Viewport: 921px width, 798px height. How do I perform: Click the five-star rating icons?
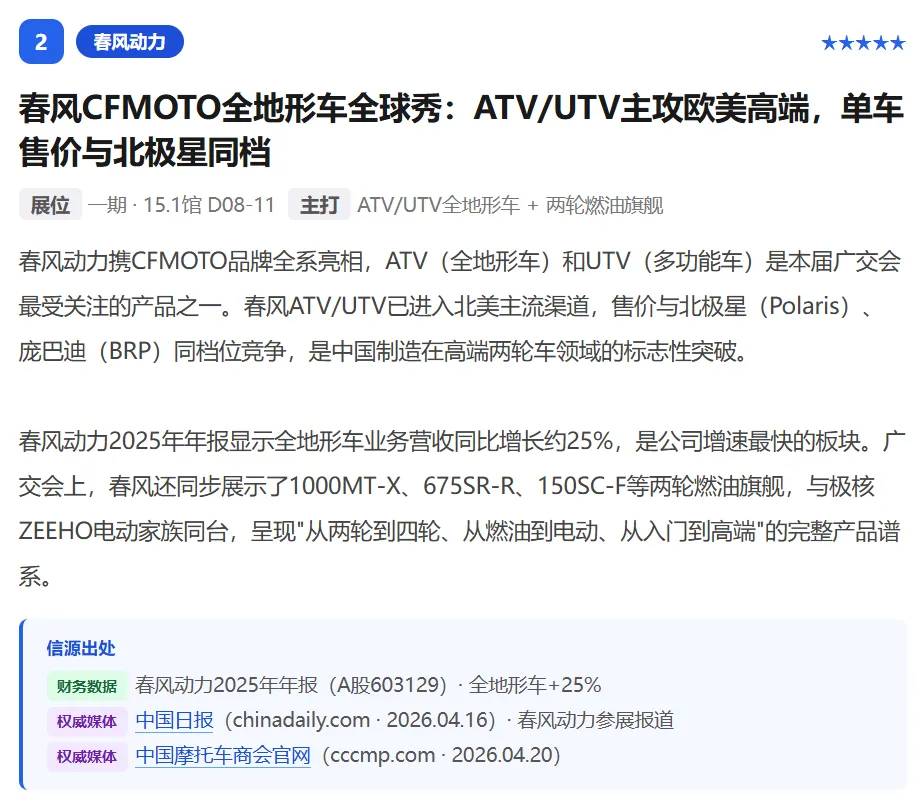[x=863, y=43]
